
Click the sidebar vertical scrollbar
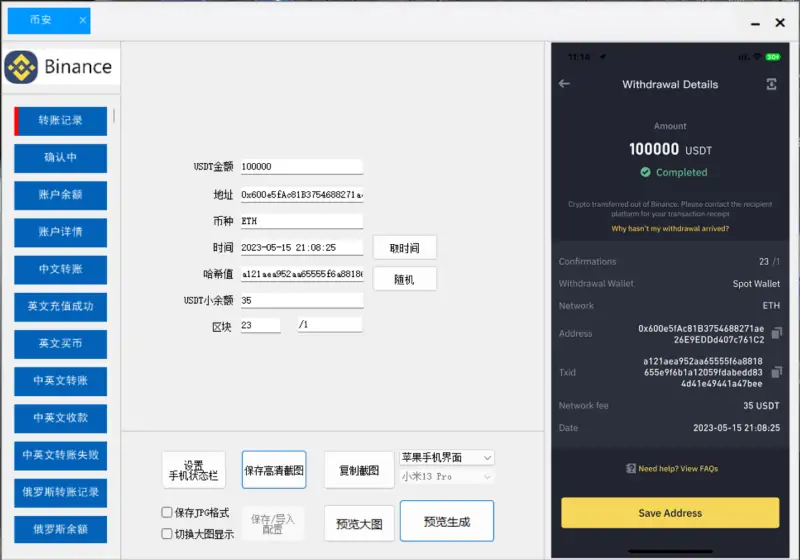pos(114,116)
